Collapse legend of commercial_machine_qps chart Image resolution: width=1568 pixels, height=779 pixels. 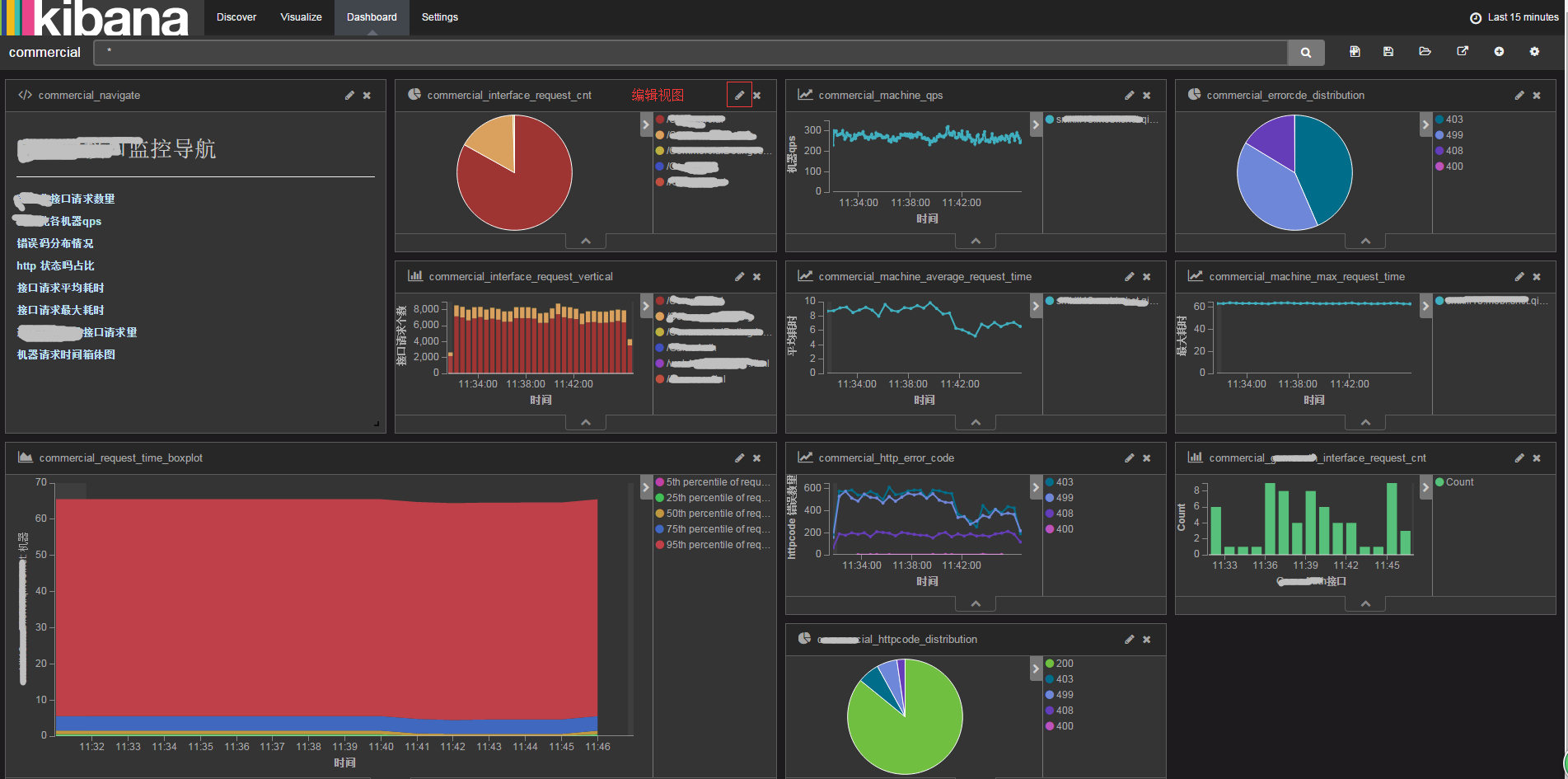click(x=1036, y=125)
